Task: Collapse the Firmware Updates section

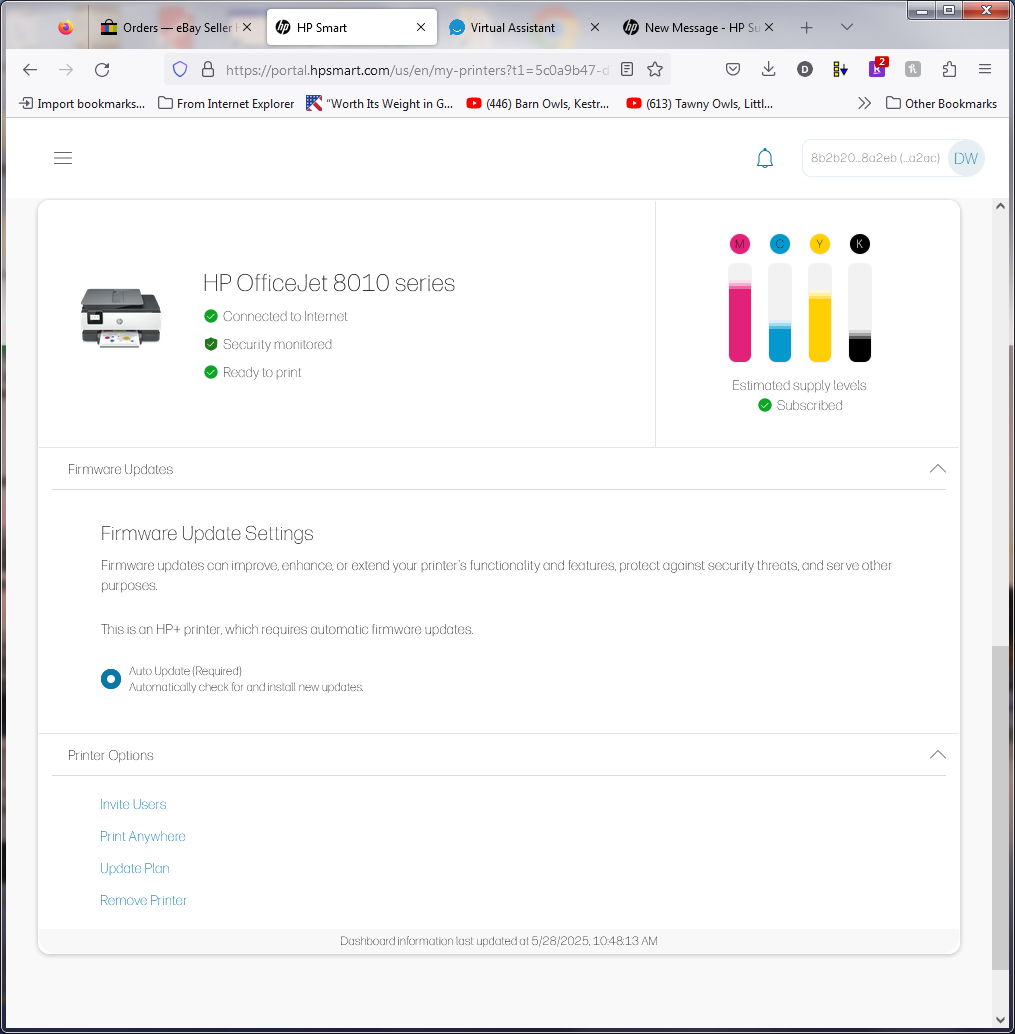Action: (x=937, y=468)
